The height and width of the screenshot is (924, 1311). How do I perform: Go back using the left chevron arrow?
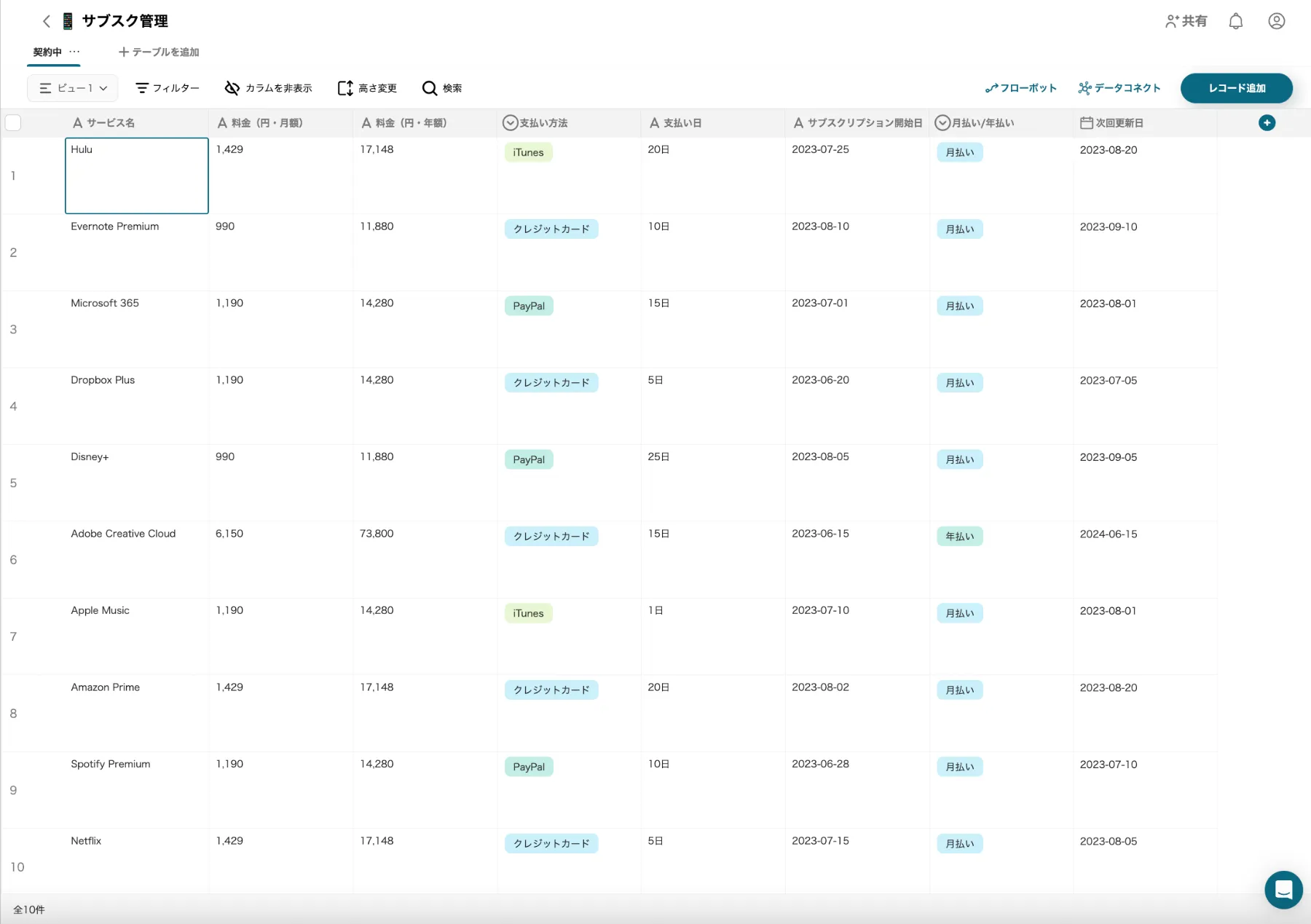coord(47,21)
